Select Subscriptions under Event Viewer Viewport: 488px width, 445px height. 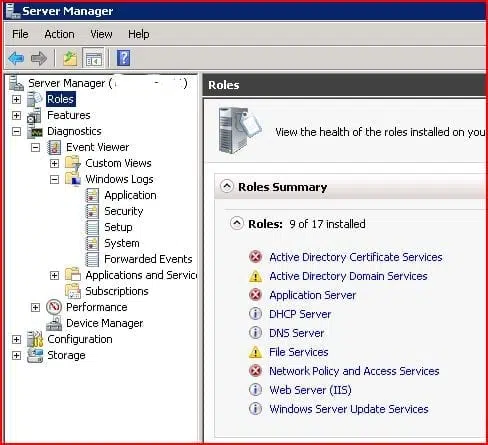pos(117,291)
